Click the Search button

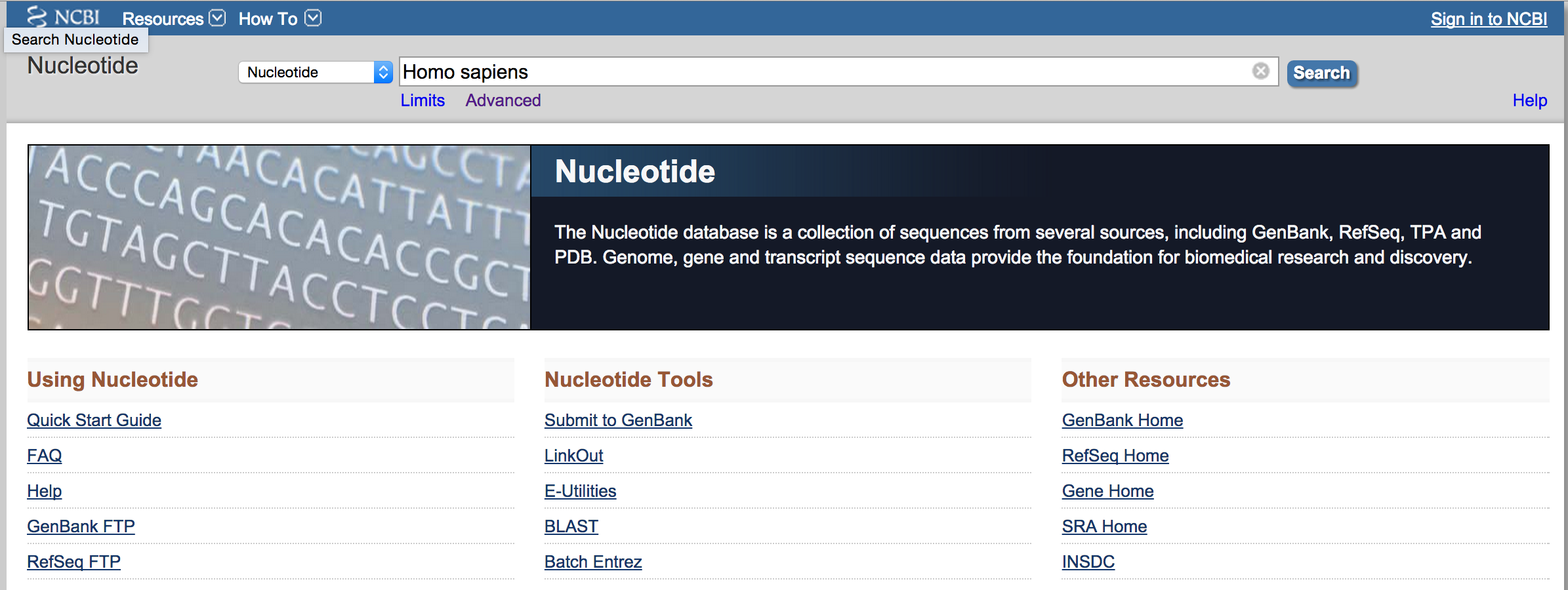pyautogui.click(x=1321, y=73)
